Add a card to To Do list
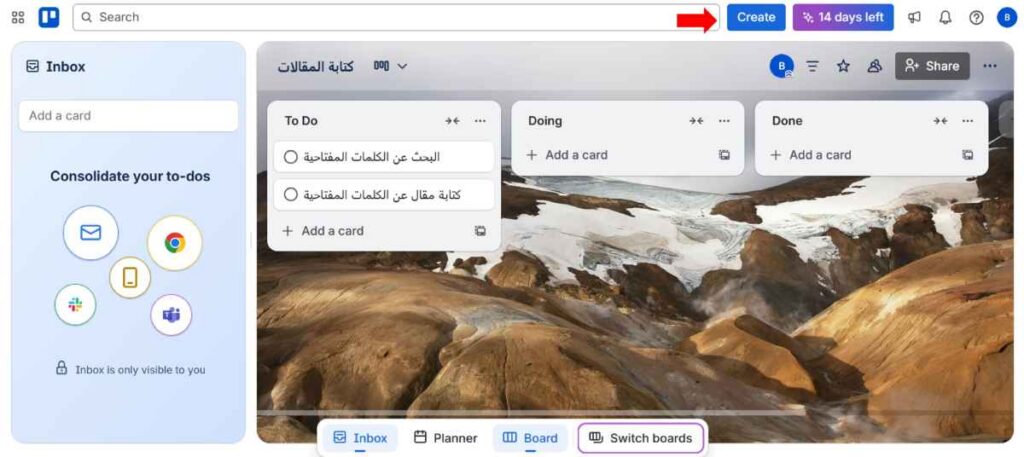 [323, 230]
